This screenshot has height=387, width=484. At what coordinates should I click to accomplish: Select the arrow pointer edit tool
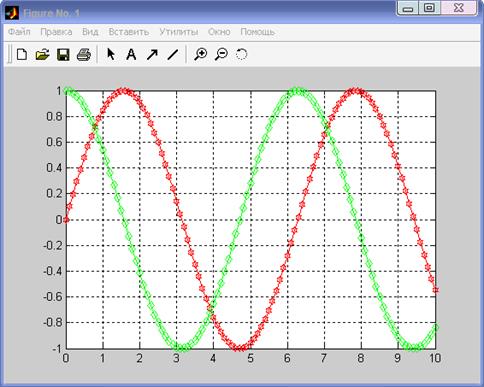point(111,54)
